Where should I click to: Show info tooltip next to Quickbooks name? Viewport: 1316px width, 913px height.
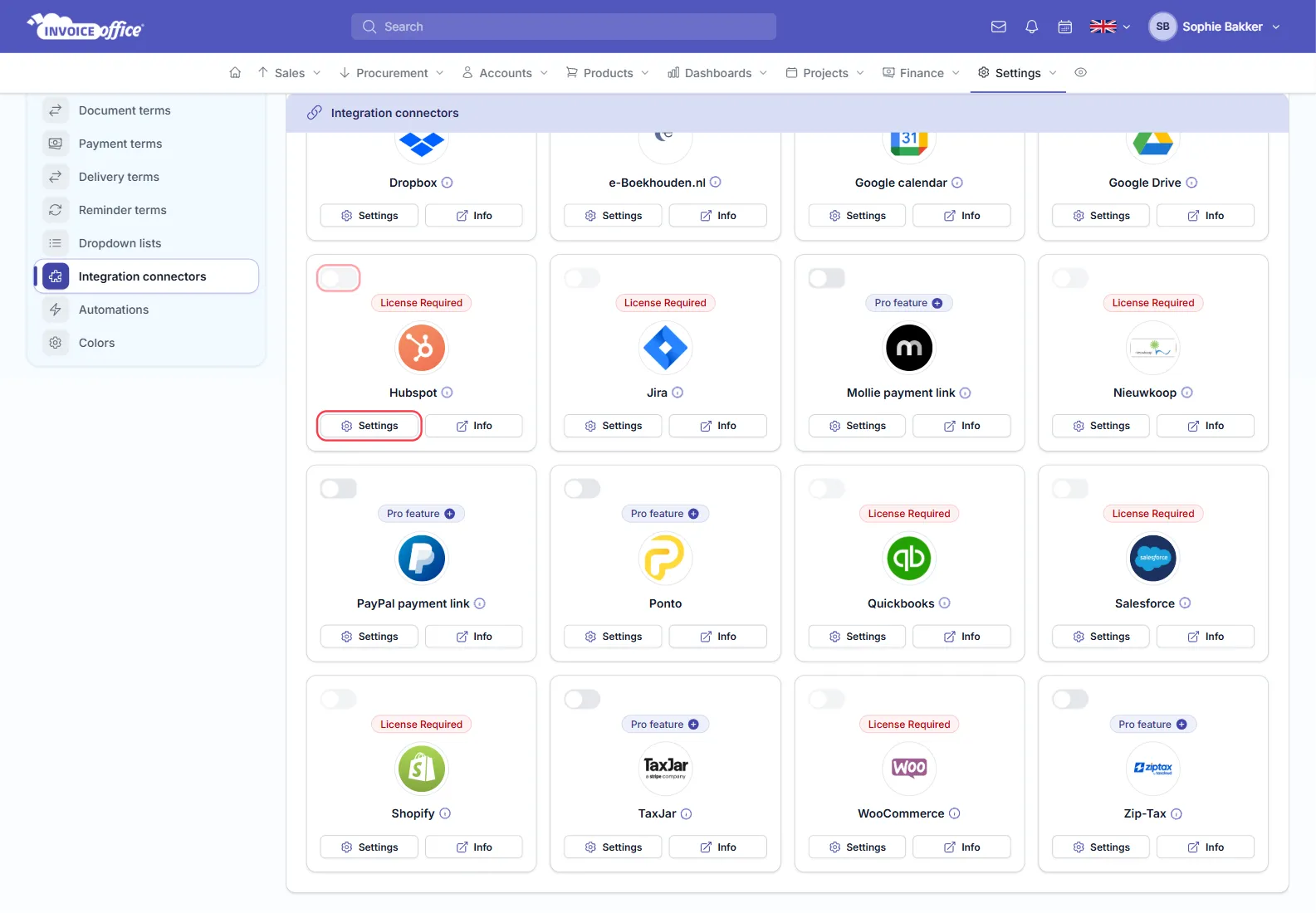(x=945, y=603)
